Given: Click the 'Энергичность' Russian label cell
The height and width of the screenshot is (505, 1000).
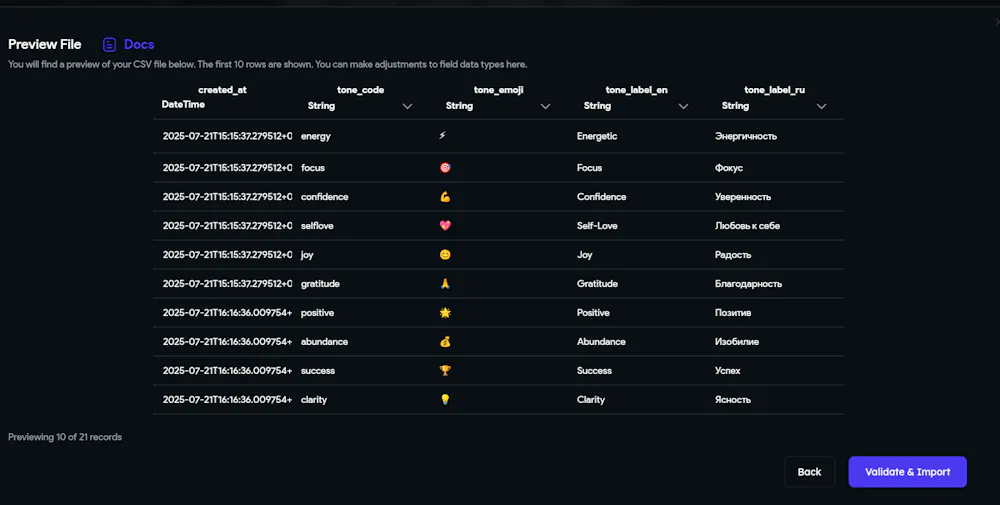Looking at the screenshot, I should pos(746,136).
